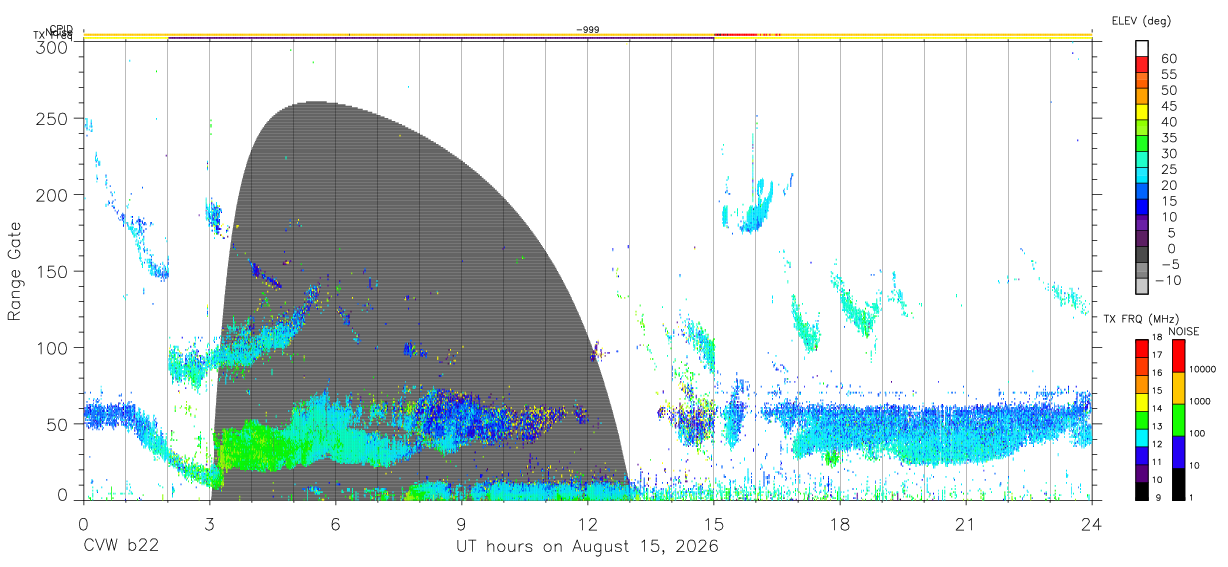This screenshot has height=567, width=1228.
Task: Click the '-999' CPID value above the plot
Action: coord(588,30)
